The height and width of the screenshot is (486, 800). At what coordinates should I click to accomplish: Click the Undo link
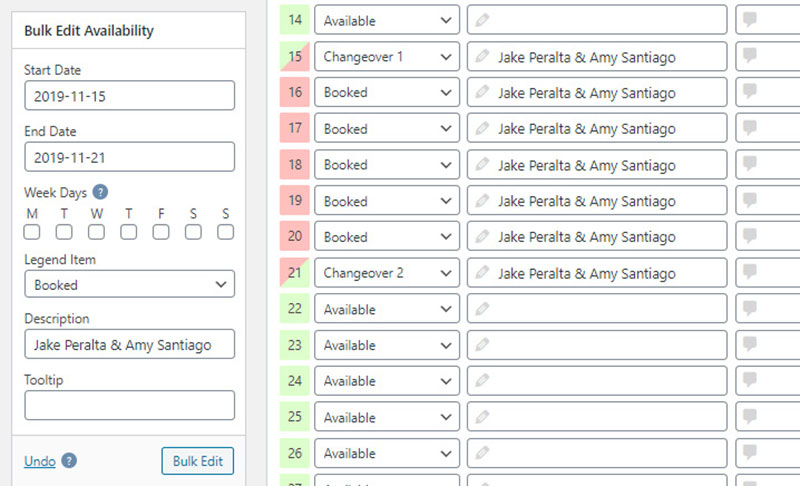pos(40,461)
